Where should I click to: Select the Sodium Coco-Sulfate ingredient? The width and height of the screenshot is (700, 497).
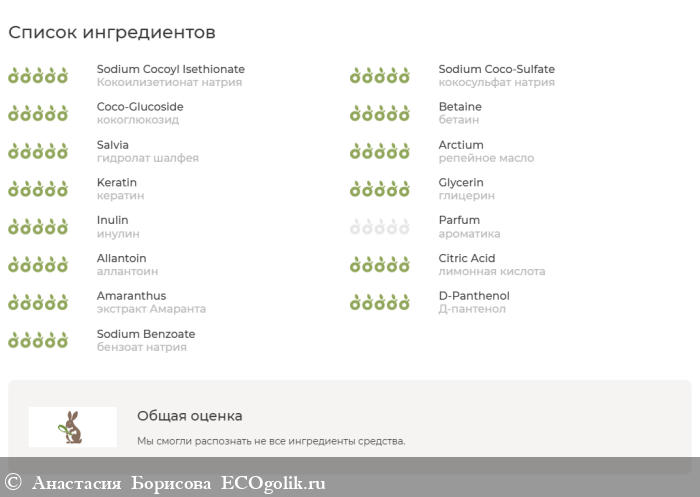click(x=496, y=69)
